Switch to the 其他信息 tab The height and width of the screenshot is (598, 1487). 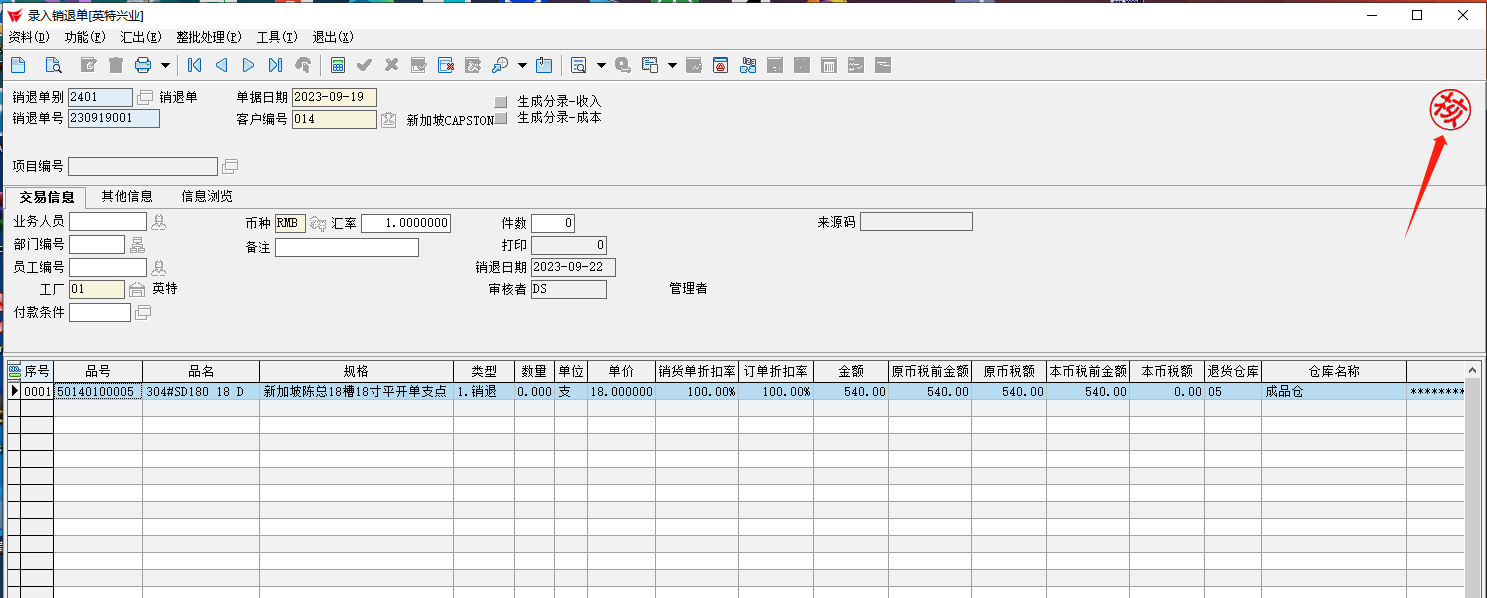tap(127, 196)
